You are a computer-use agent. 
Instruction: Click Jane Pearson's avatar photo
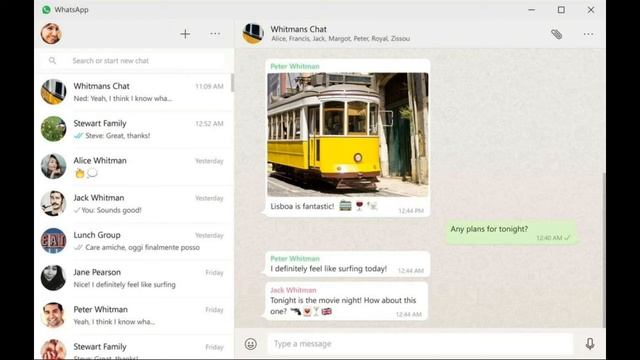point(53,278)
